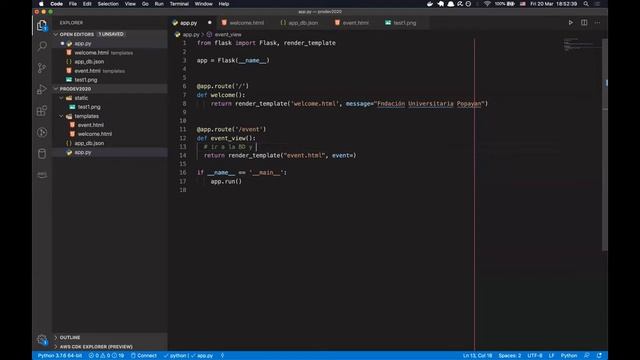640x360 pixels.
Task: Switch to the event.html editor tab
Action: (x=355, y=23)
